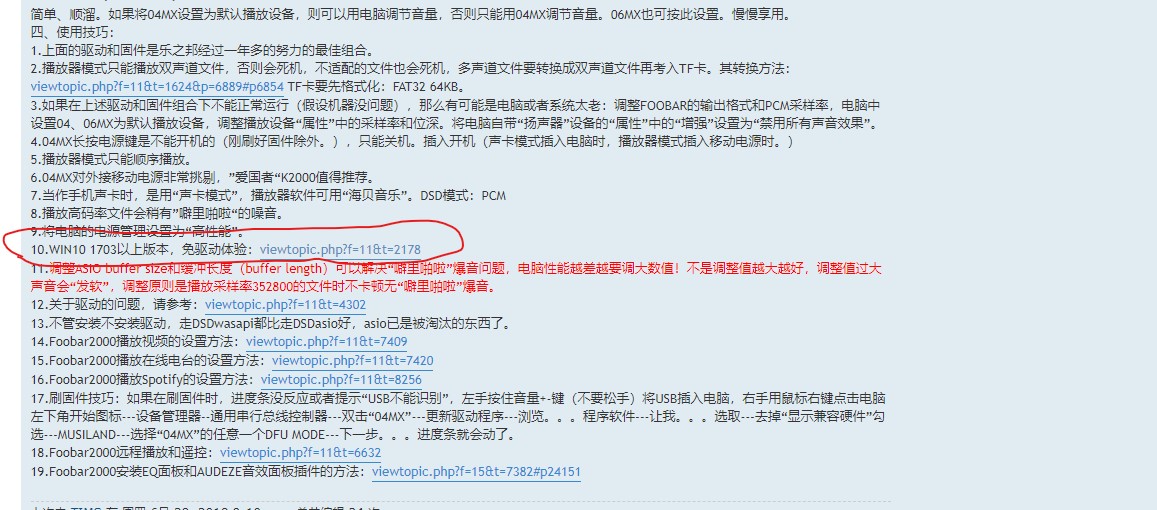Click the red ASIO buffer size warning text
This screenshot has height=510, width=1157.
click(x=455, y=277)
